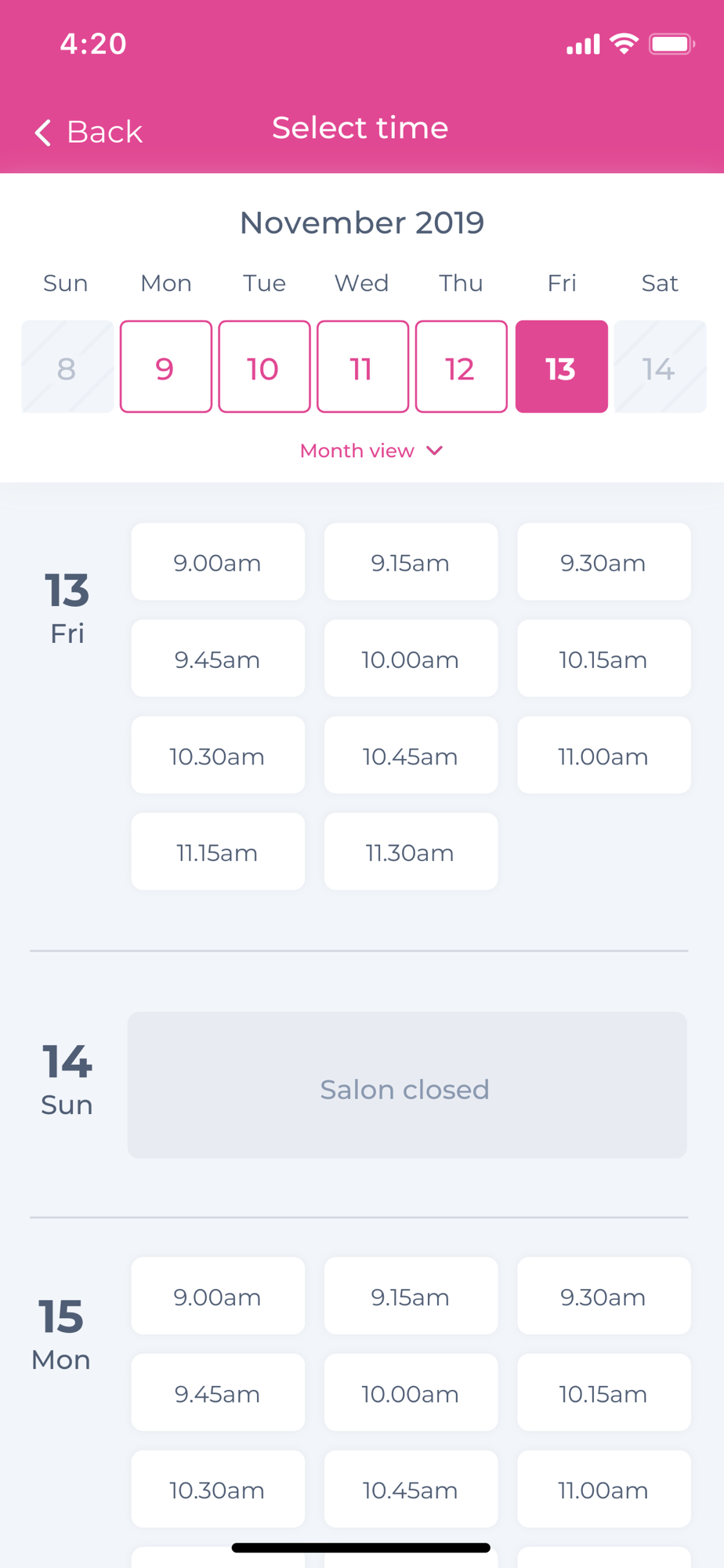The height and width of the screenshot is (1568, 724).
Task: Select 10.45am slot on Friday 13
Action: [x=411, y=756]
